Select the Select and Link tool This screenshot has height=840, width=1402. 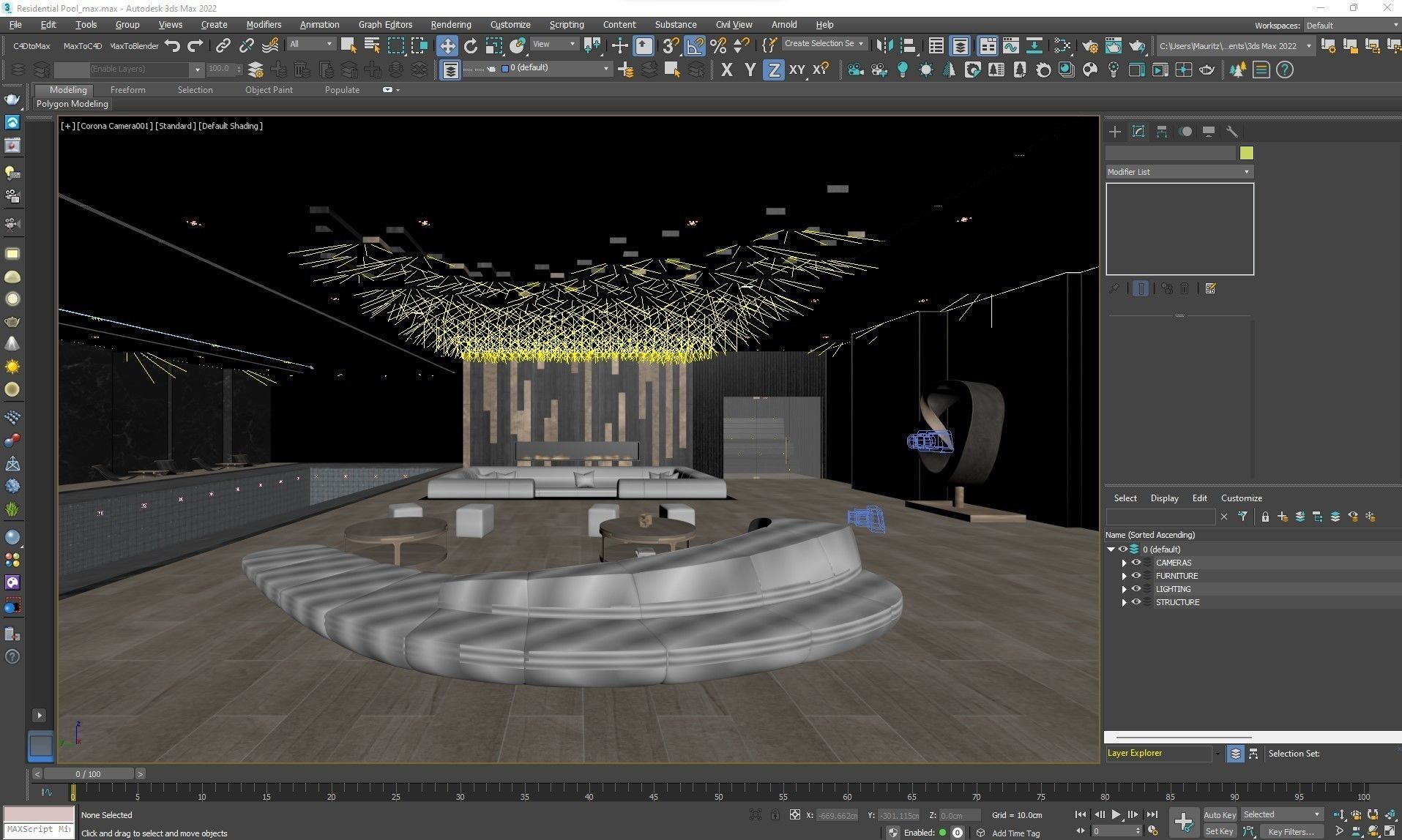223,45
